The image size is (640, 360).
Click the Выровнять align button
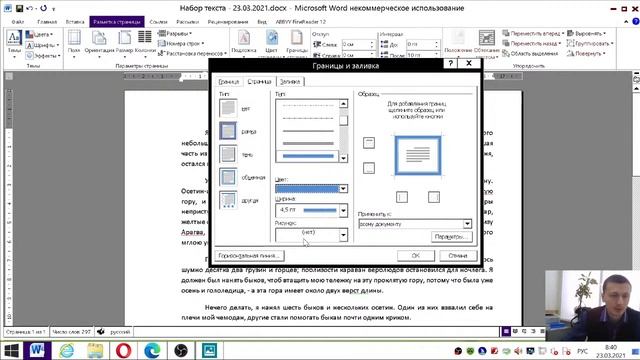pos(587,33)
